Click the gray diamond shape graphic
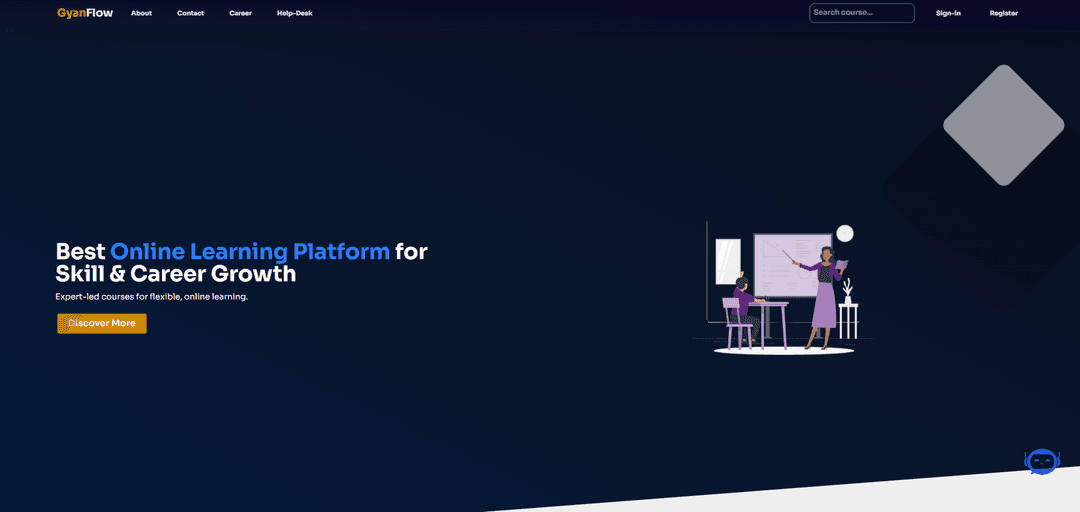Screen dimensions: 1080x512 pyautogui.click(x=1003, y=125)
